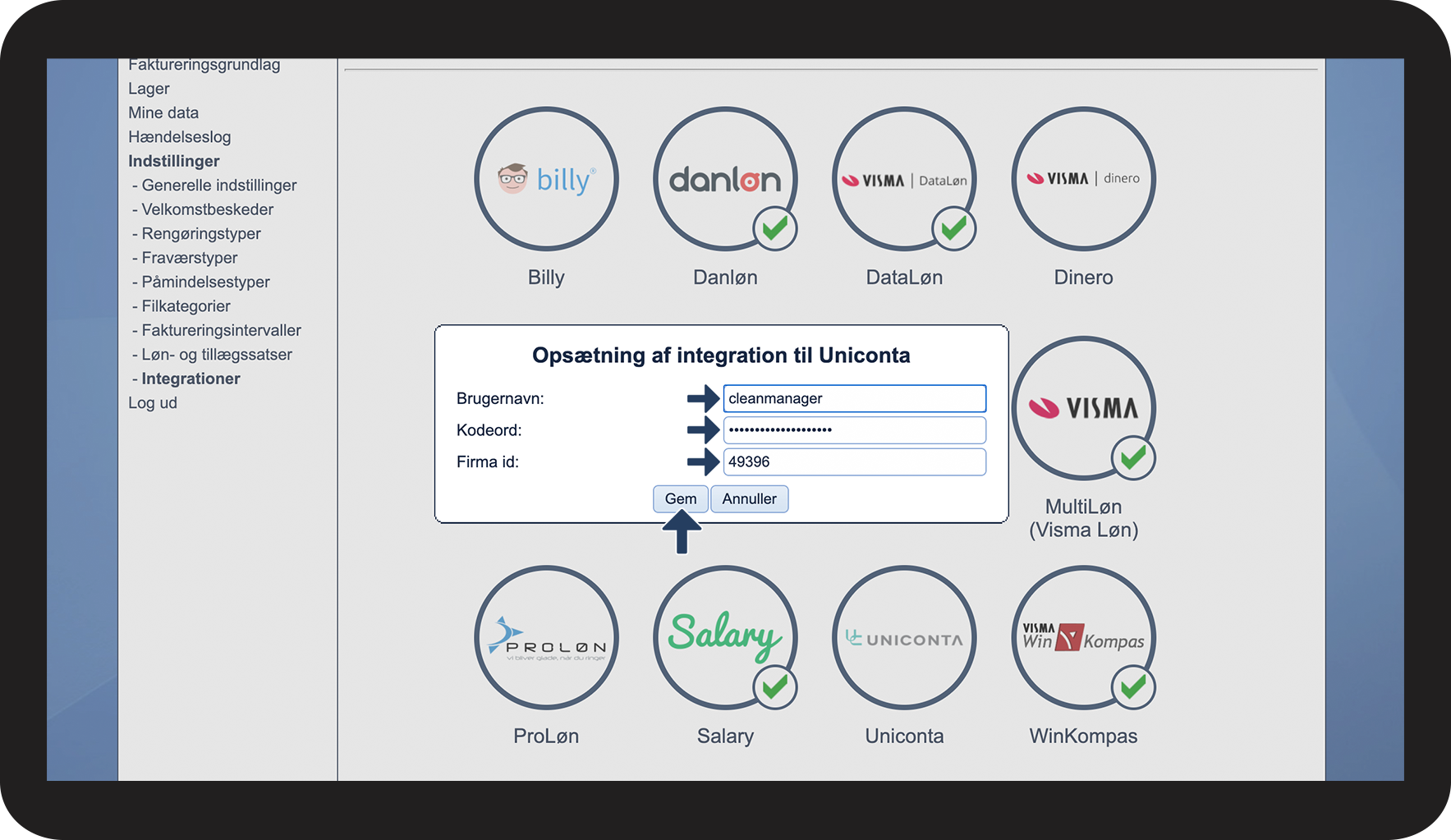Cancel setup with the Annuller button

(x=749, y=498)
